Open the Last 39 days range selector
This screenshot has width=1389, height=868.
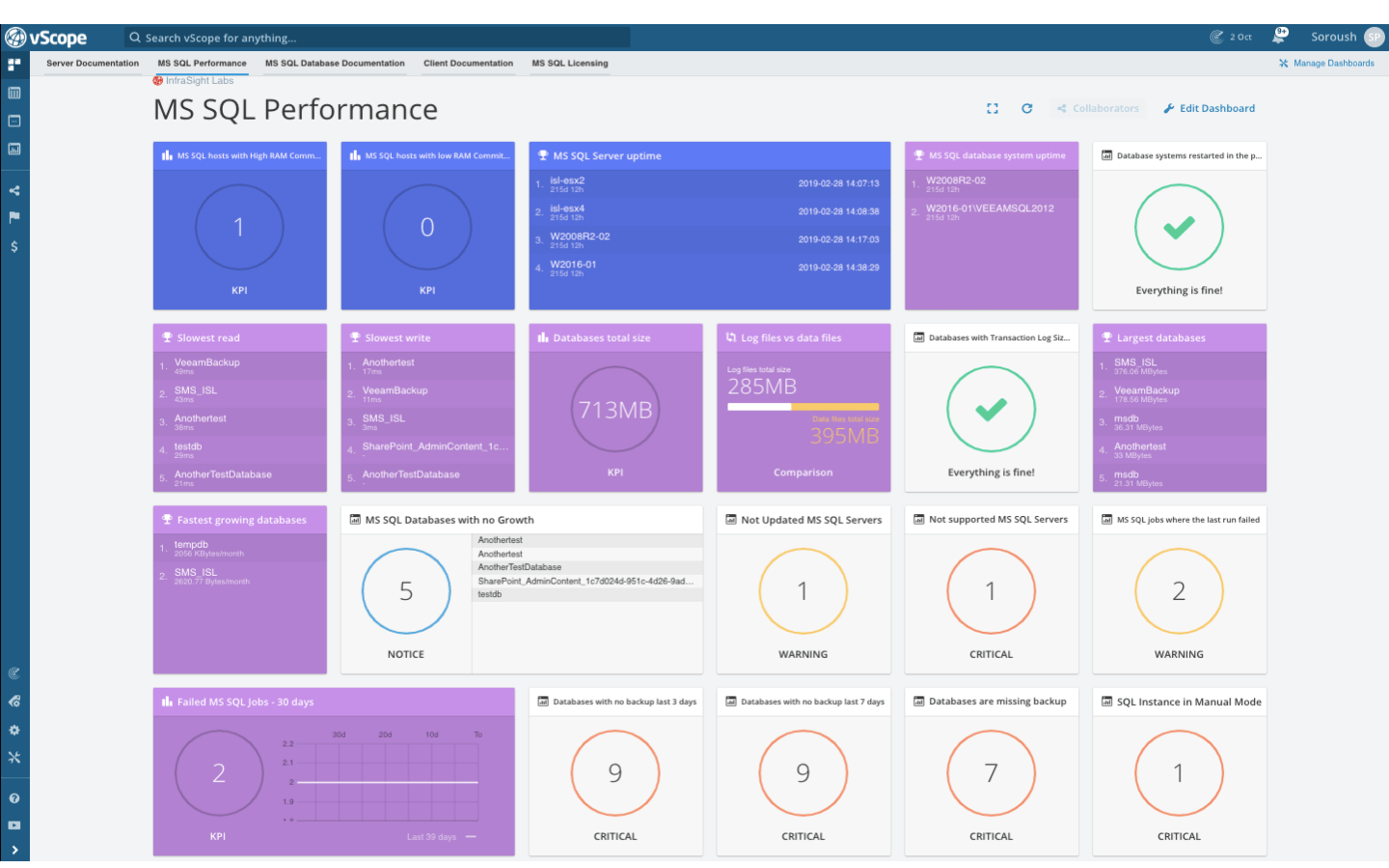[441, 837]
